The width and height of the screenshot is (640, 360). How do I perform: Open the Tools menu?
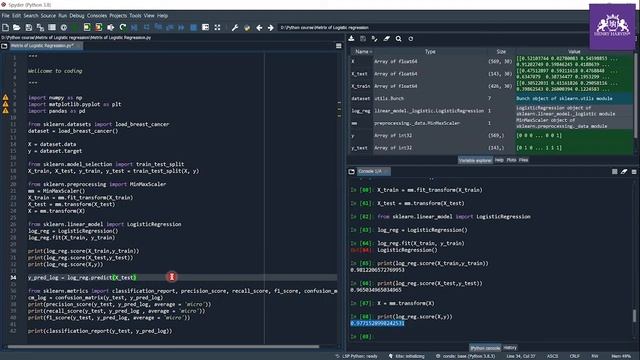click(x=135, y=16)
